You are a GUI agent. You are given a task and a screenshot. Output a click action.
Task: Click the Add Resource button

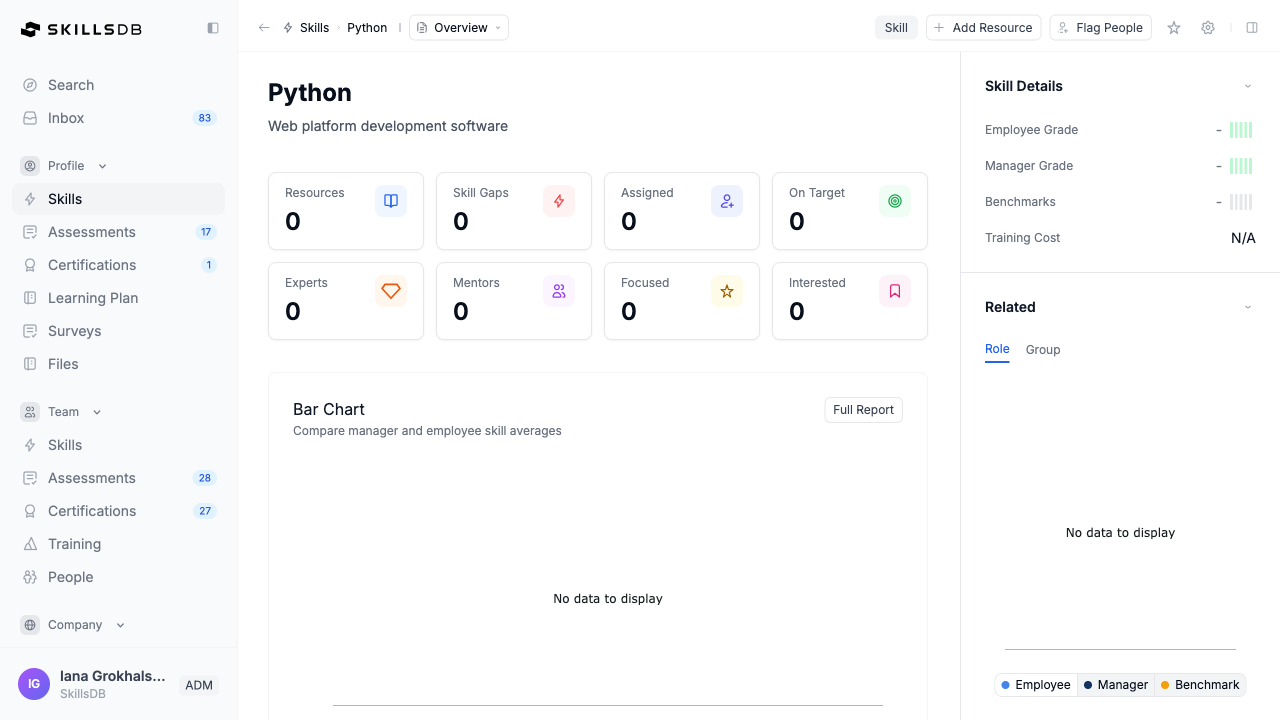pos(983,28)
